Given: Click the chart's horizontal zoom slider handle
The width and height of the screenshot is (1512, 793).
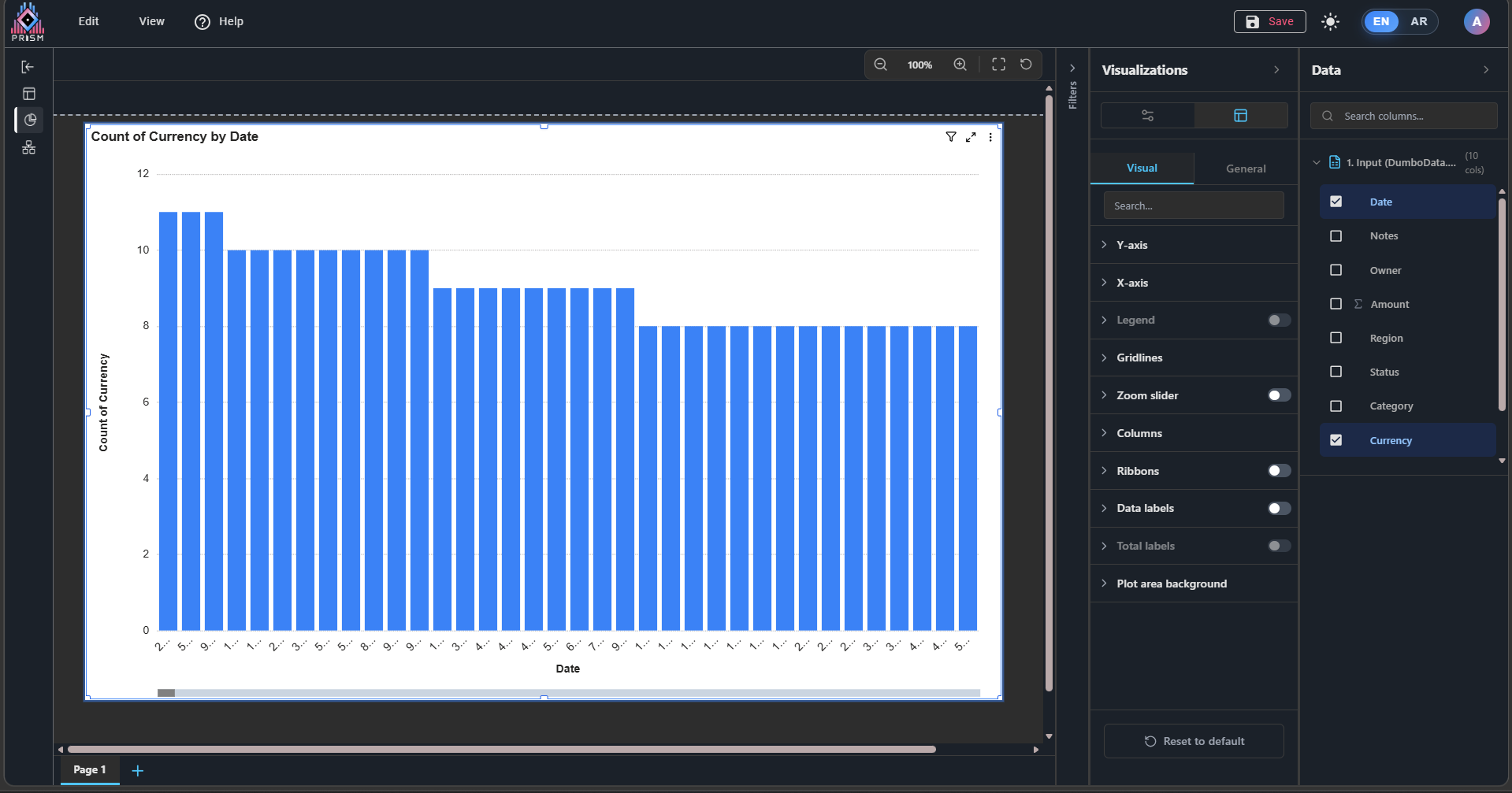Looking at the screenshot, I should pyautogui.click(x=166, y=693).
